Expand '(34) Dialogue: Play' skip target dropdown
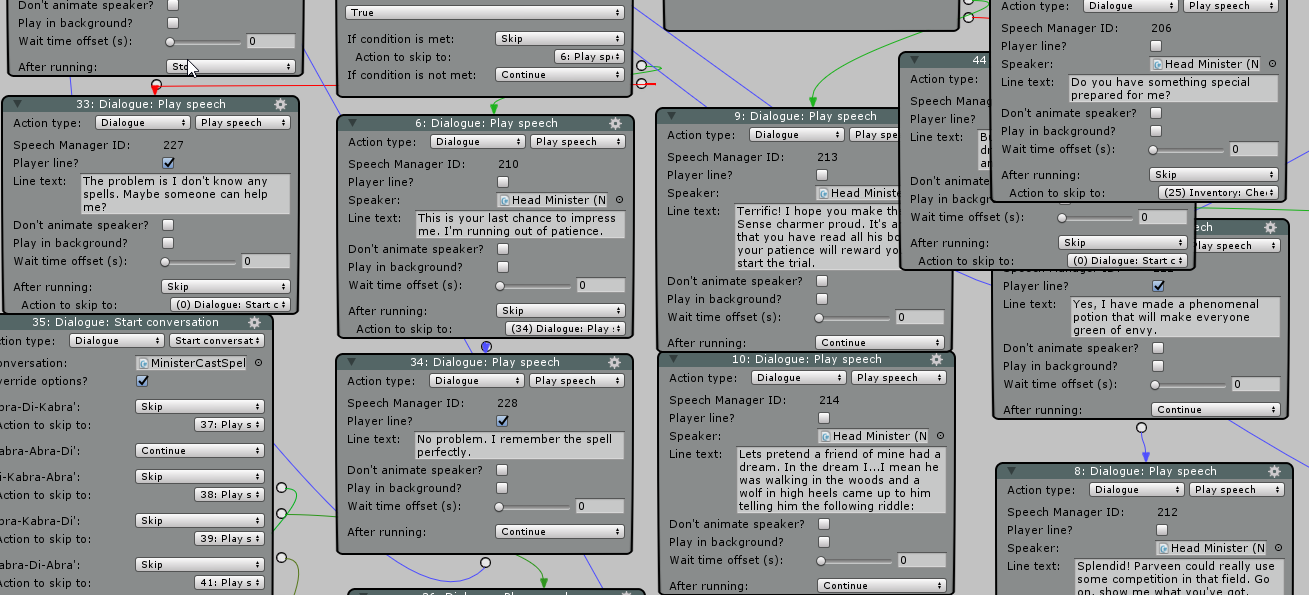The width and height of the screenshot is (1309, 595). tap(578, 329)
